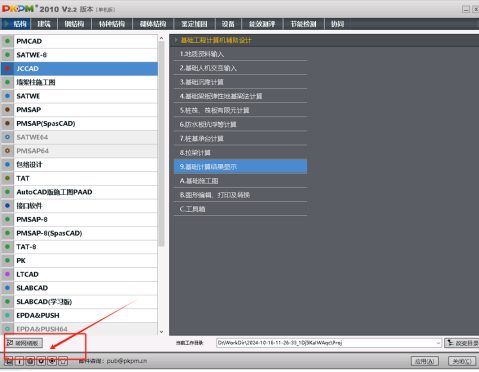The width and height of the screenshot is (479, 372).
Task: Select the PMSAP-8 module
Action: [x=79, y=219]
